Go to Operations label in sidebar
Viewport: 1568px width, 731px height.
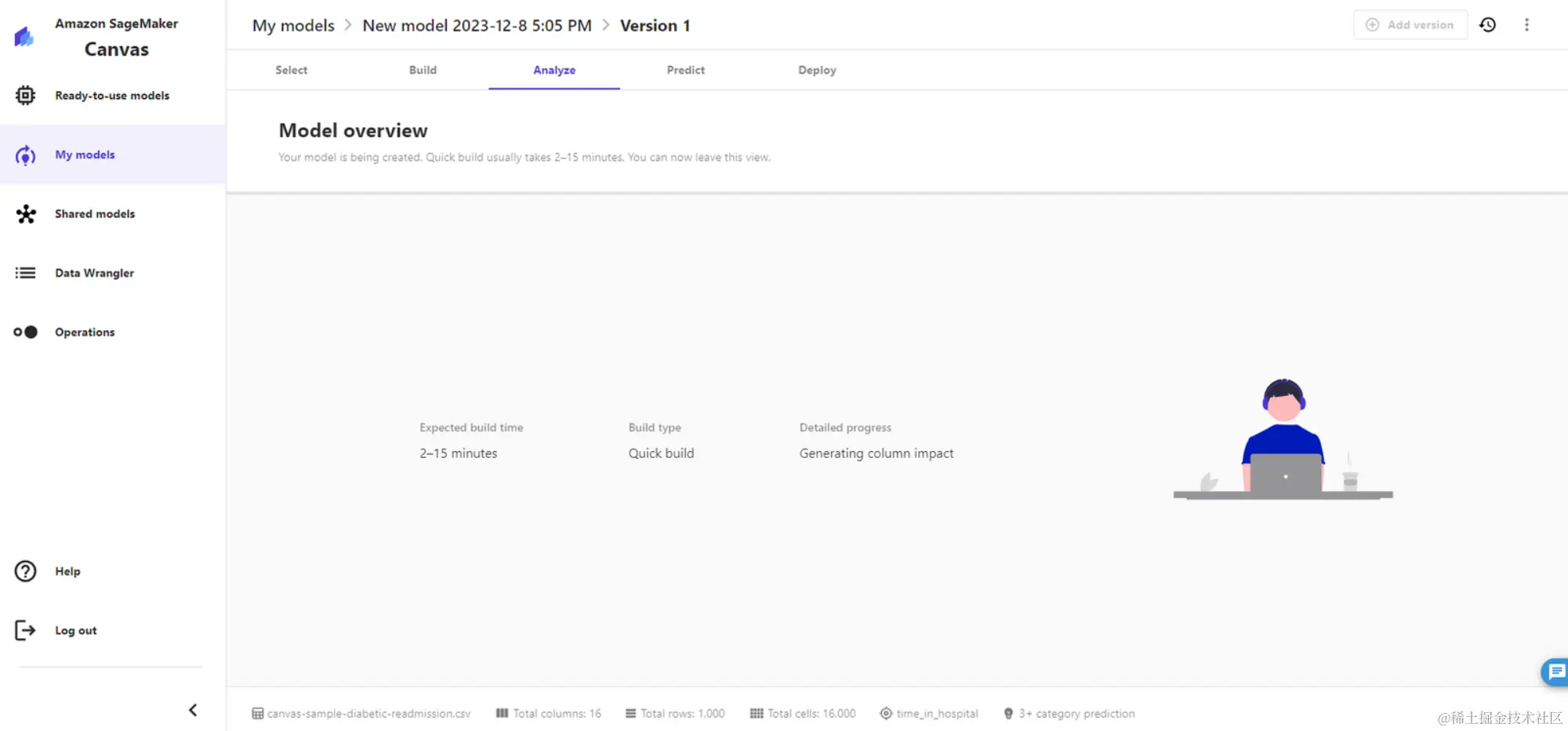pos(85,333)
